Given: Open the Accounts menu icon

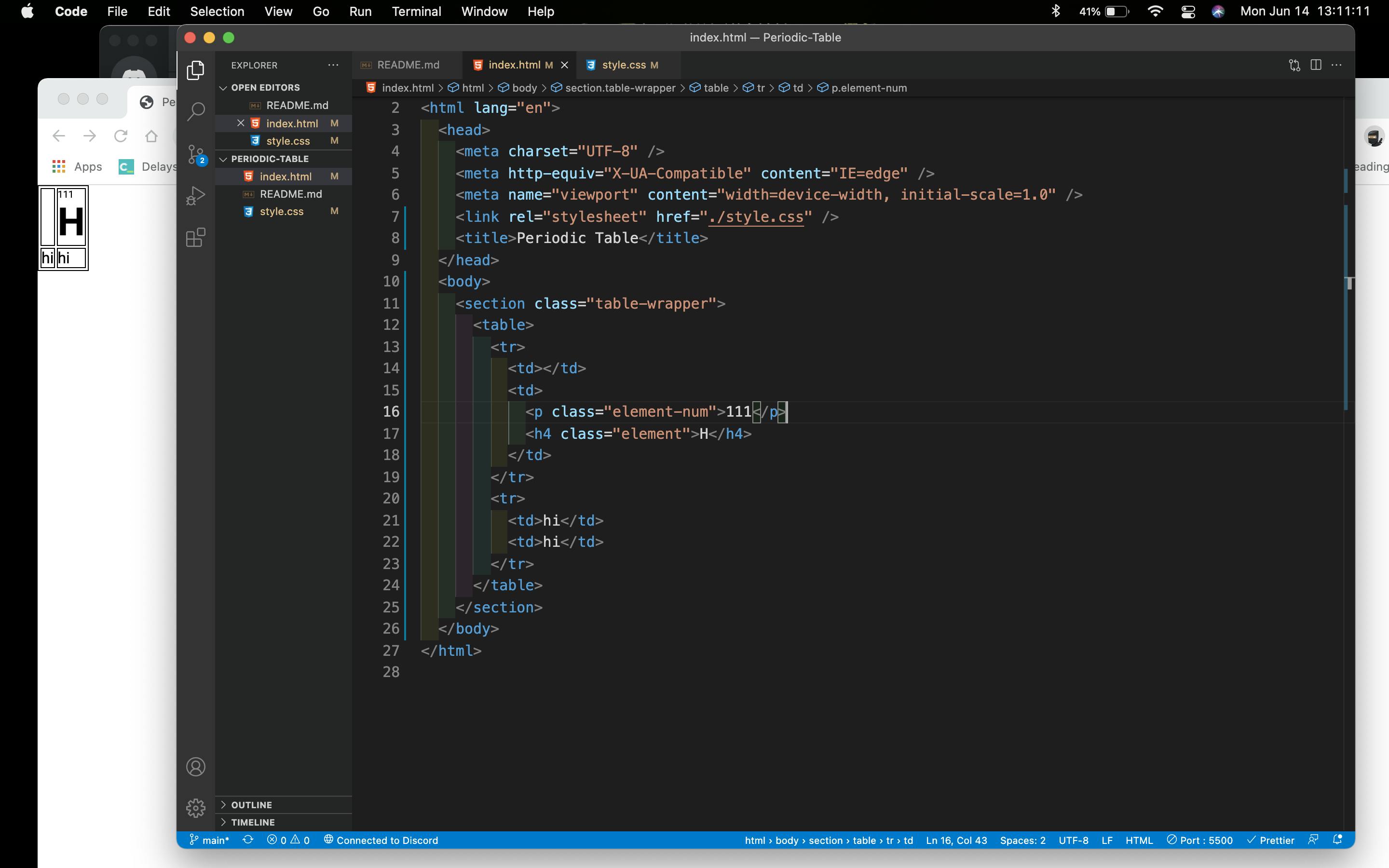Looking at the screenshot, I should coord(196,767).
